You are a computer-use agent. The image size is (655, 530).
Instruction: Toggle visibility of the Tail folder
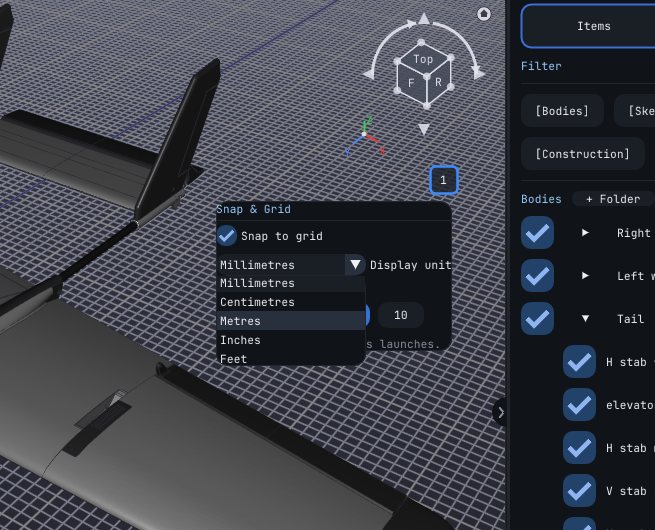(537, 319)
